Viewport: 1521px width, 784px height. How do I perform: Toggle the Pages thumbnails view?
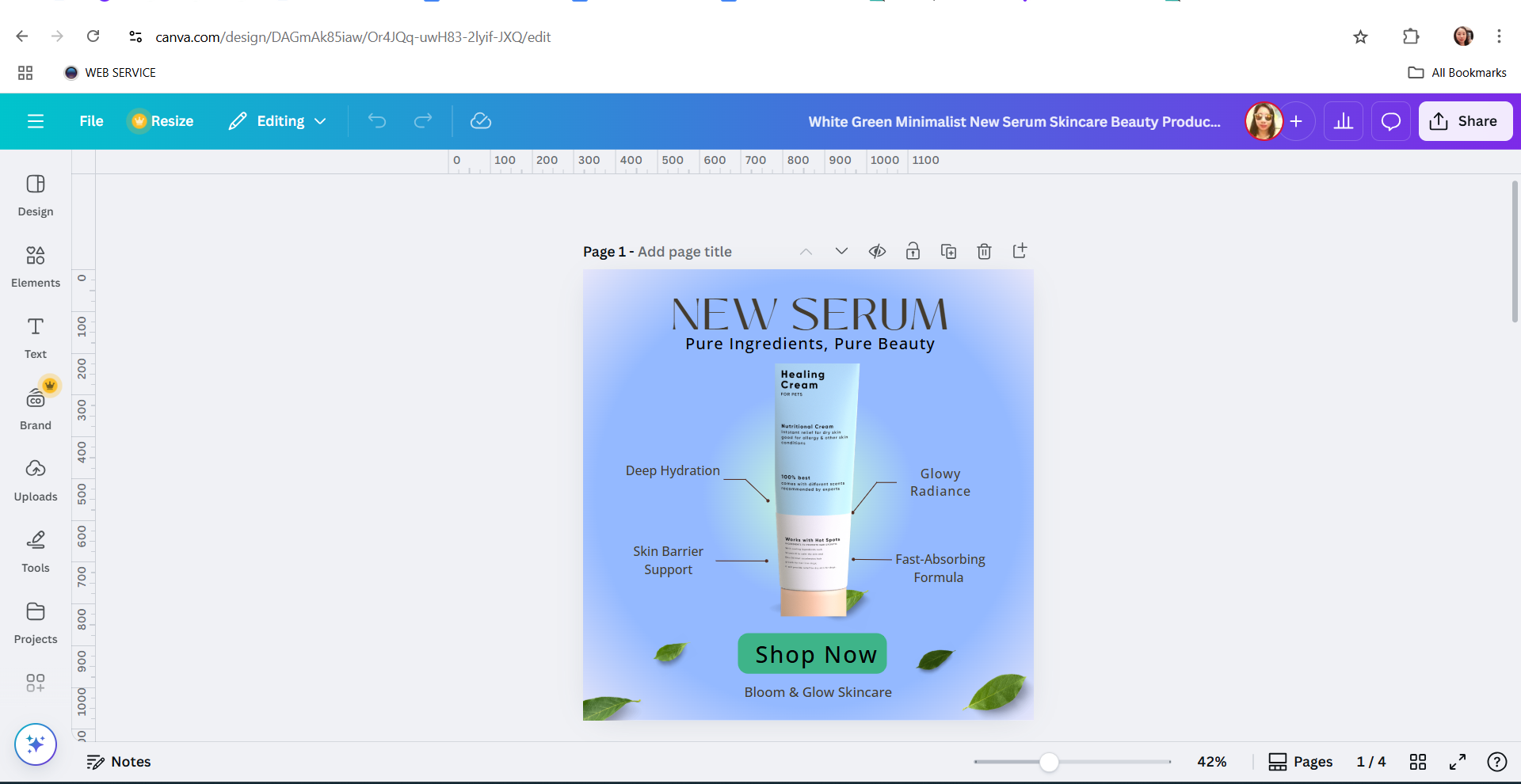[1300, 762]
